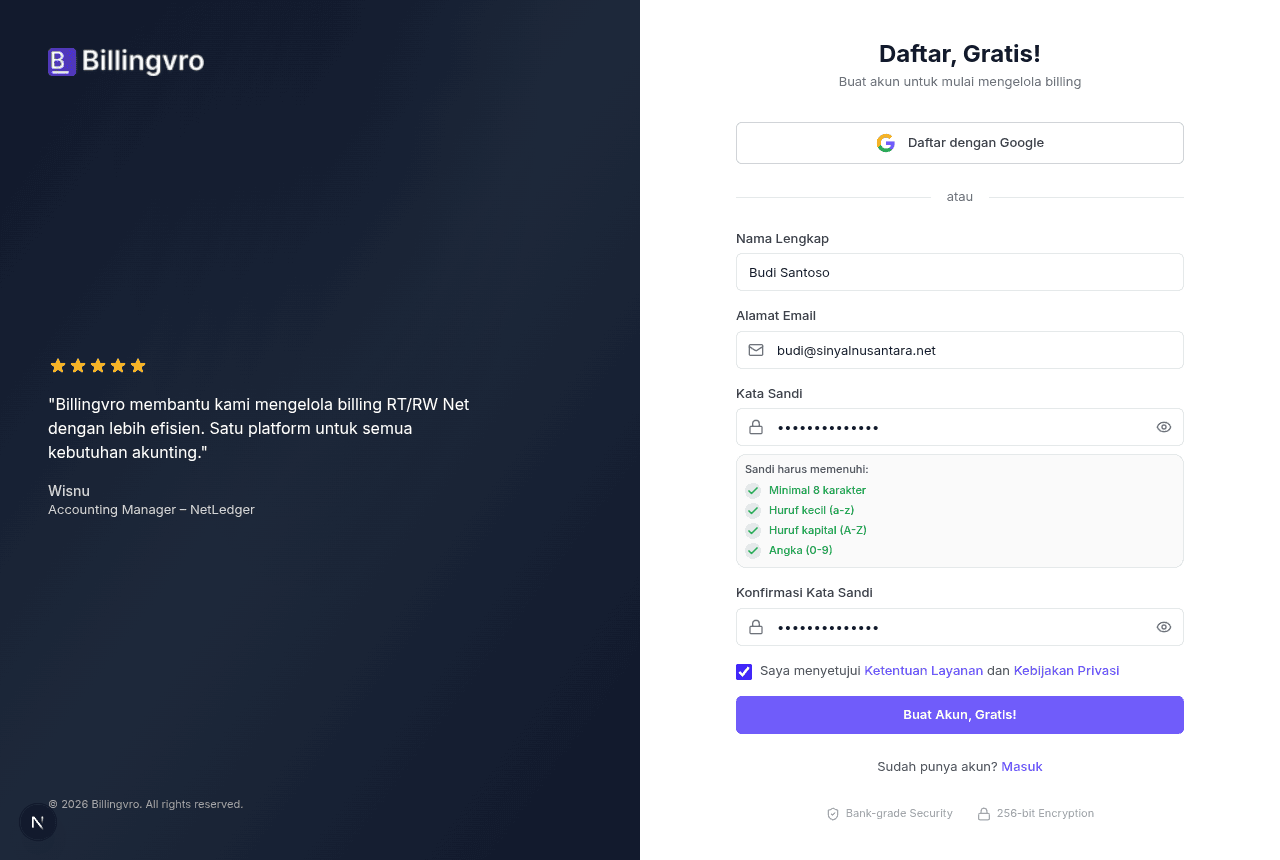Focus the Nama Lengkap input field

pyautogui.click(x=960, y=272)
